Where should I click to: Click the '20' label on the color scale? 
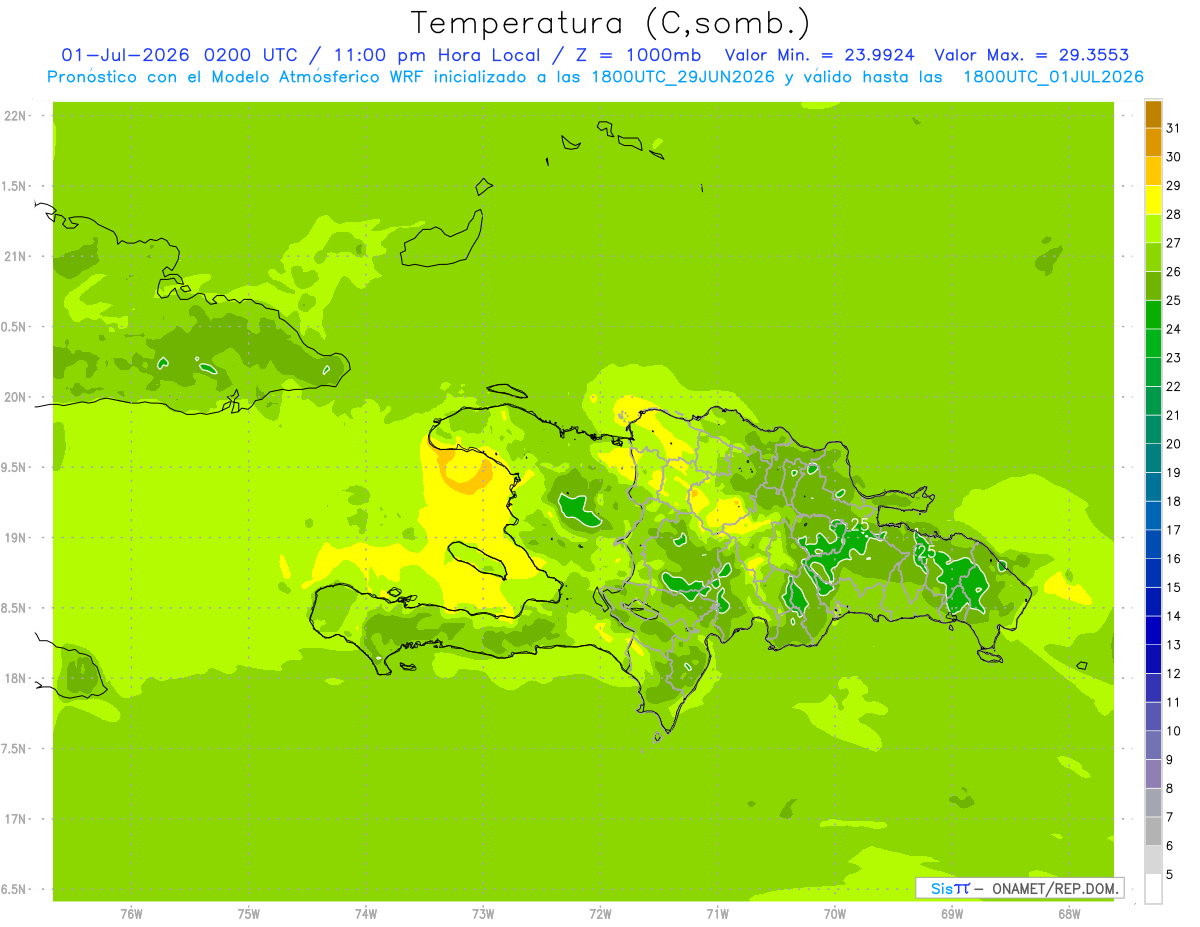(1174, 444)
